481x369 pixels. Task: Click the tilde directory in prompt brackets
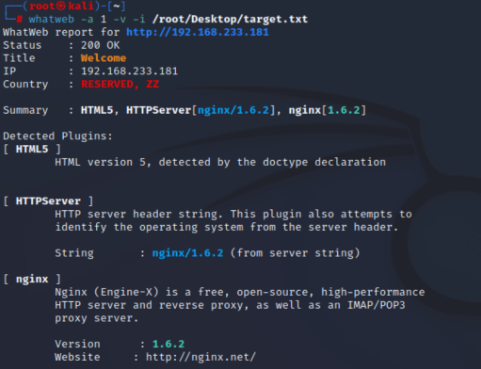tap(116, 6)
